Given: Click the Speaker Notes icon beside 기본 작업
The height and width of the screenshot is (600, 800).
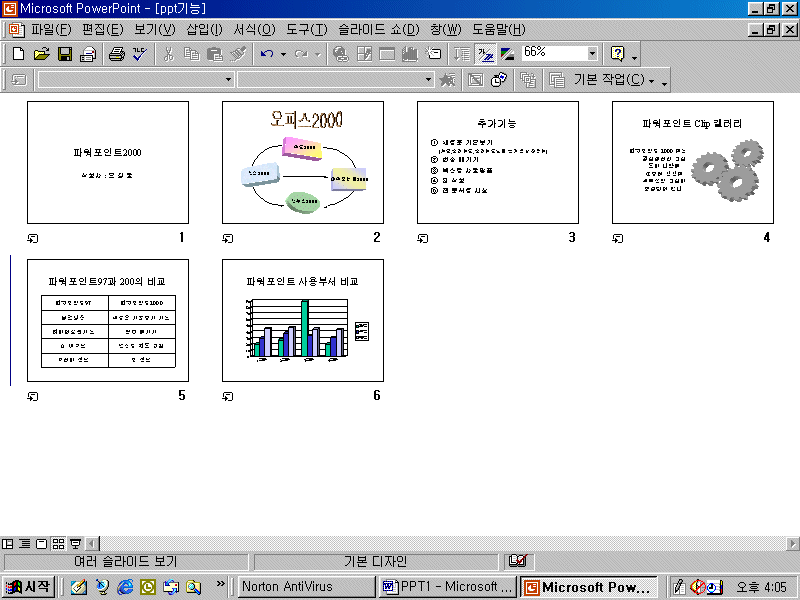Looking at the screenshot, I should (x=557, y=80).
